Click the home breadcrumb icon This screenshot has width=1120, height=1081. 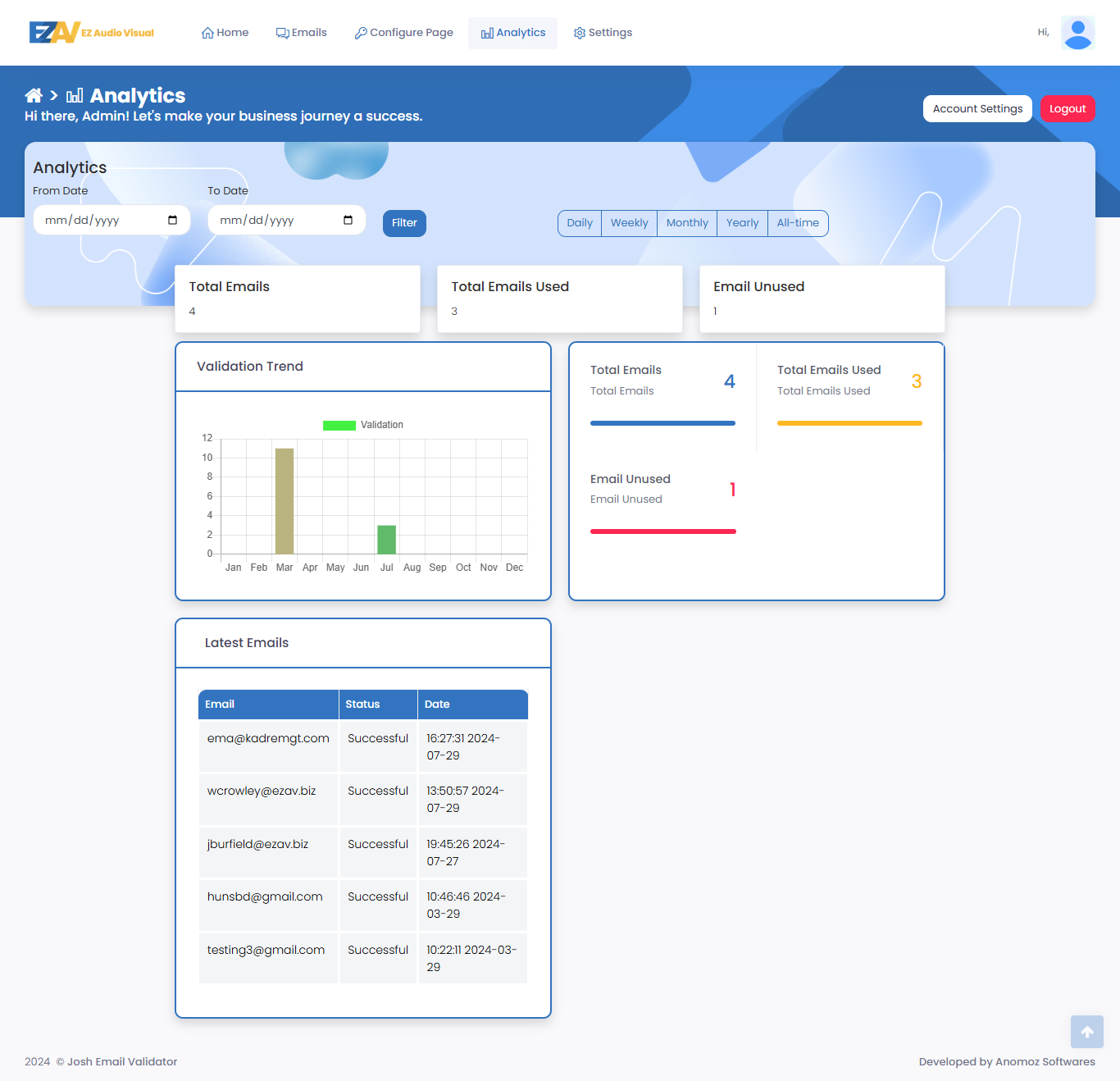coord(34,95)
